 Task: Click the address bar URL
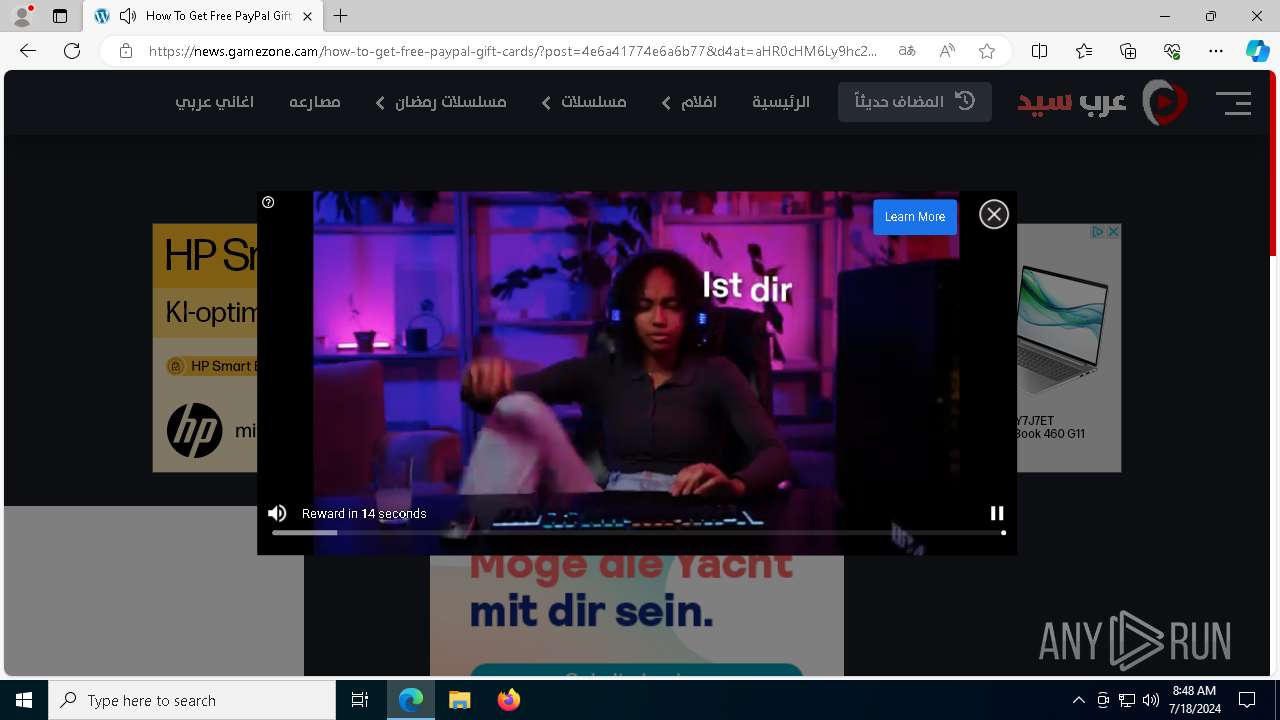click(512, 51)
